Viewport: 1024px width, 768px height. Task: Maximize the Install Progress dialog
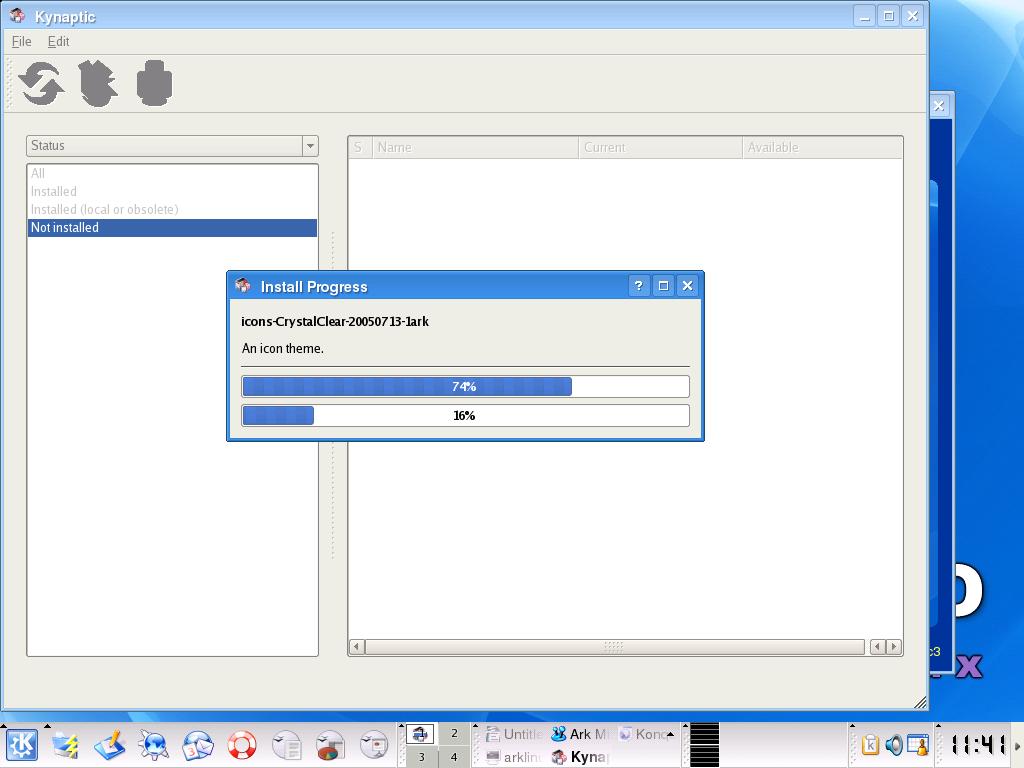pyautogui.click(x=664, y=285)
